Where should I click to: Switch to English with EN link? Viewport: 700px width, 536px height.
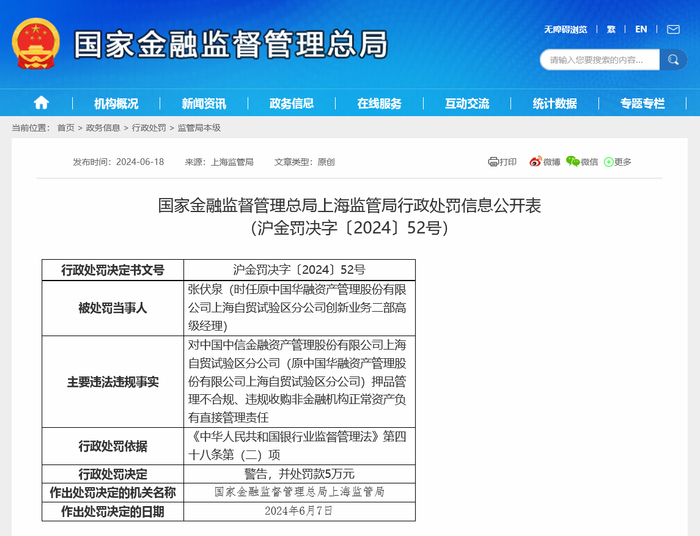[x=641, y=29]
